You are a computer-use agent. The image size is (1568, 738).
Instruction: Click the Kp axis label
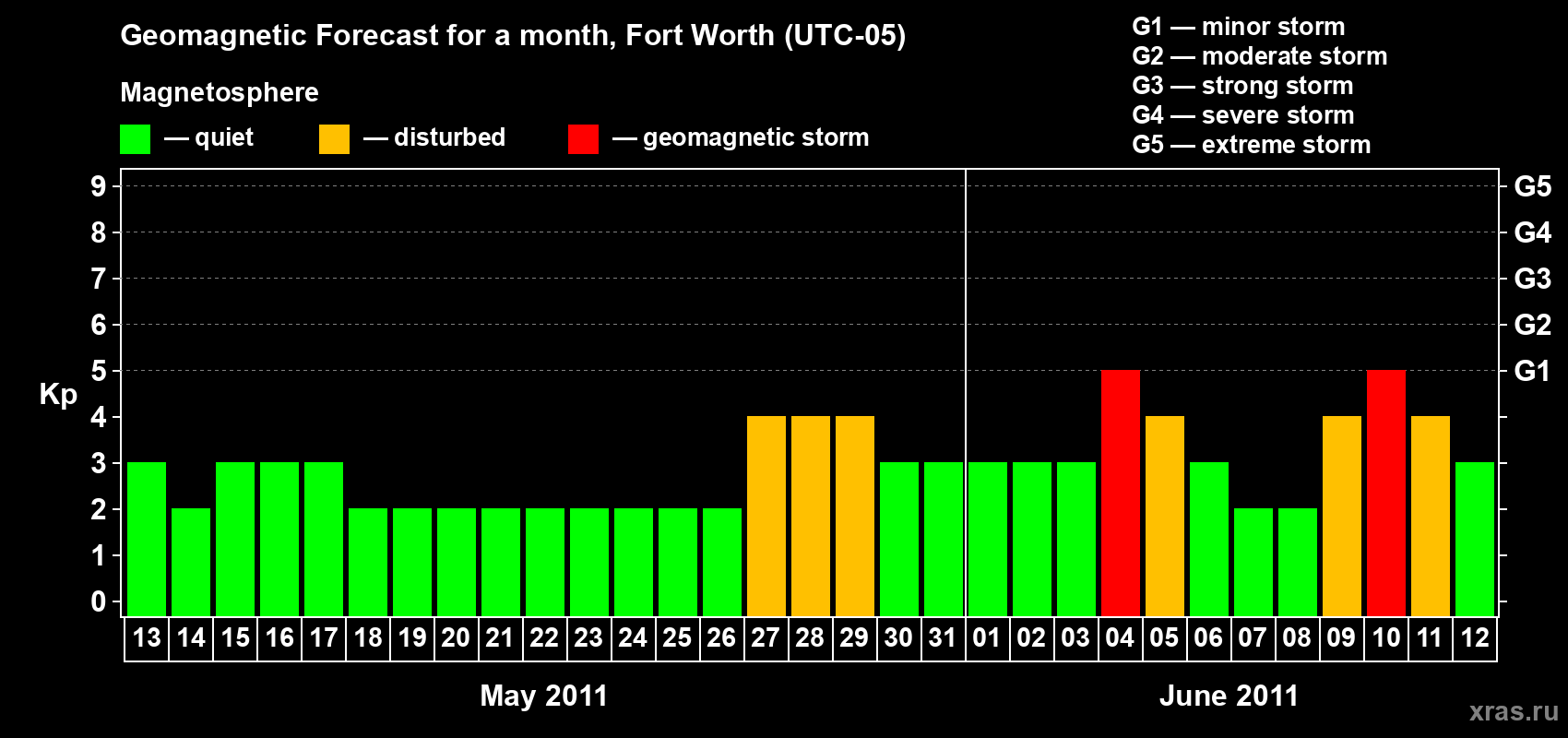tap(58, 395)
